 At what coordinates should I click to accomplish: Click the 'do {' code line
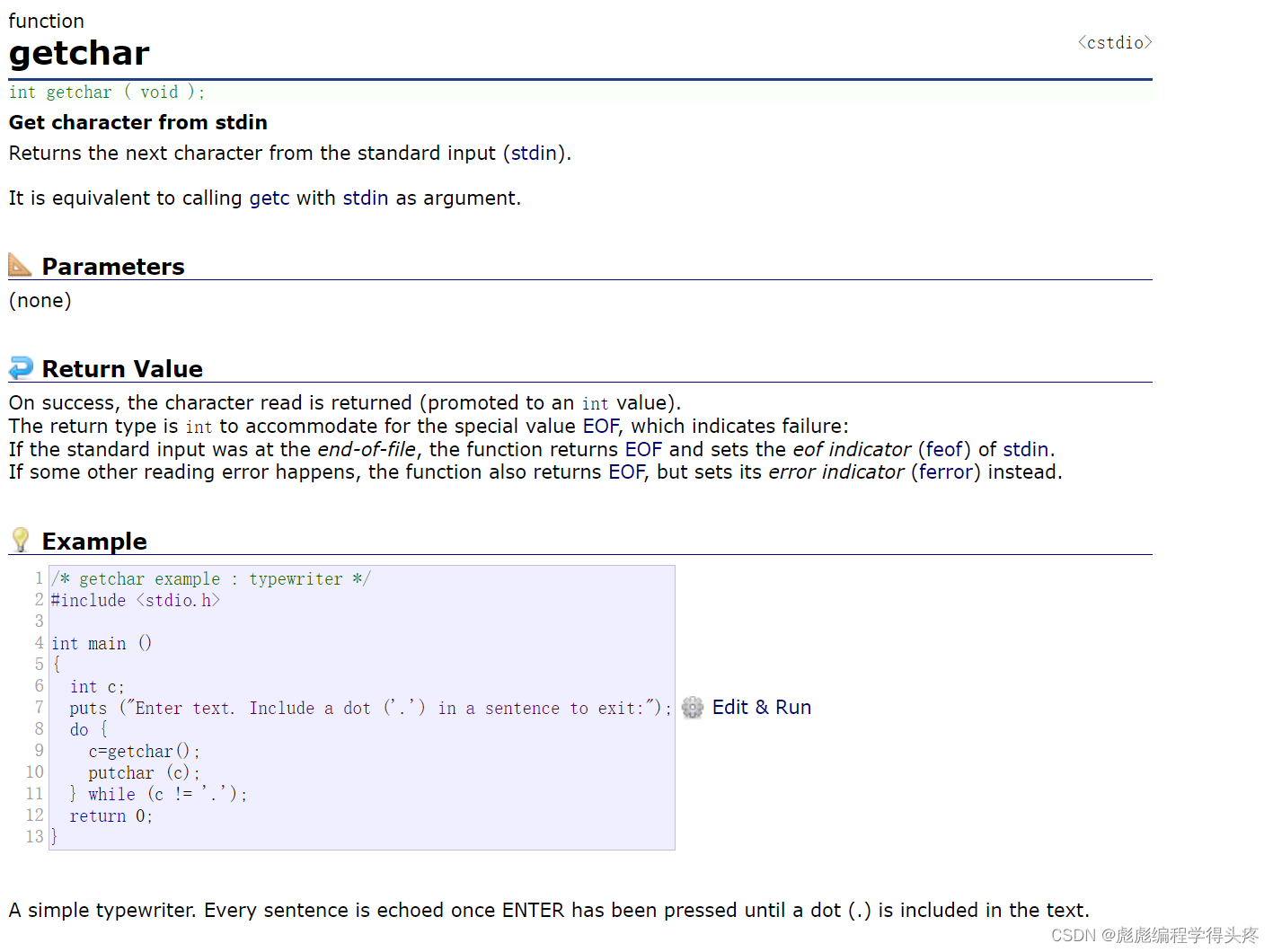89,730
